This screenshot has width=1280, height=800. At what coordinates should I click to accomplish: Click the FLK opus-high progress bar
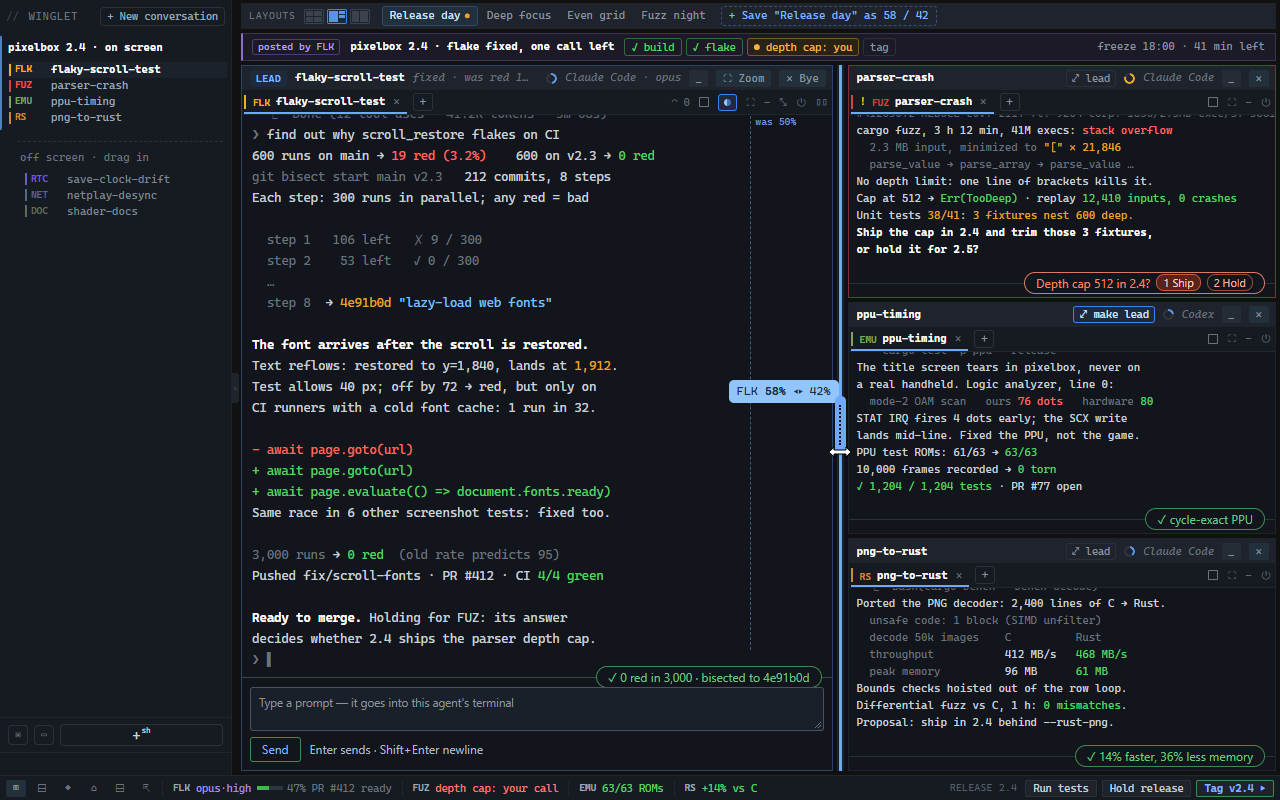point(269,788)
